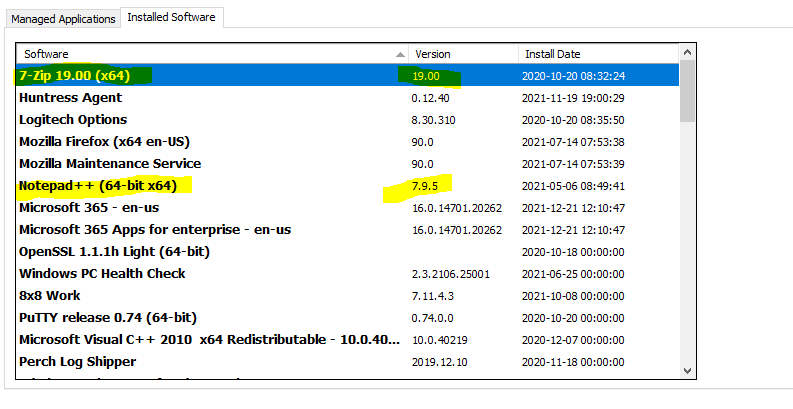This screenshot has height=409, width=793.
Task: Choose the Windows PC Health Check entry
Action: point(102,273)
